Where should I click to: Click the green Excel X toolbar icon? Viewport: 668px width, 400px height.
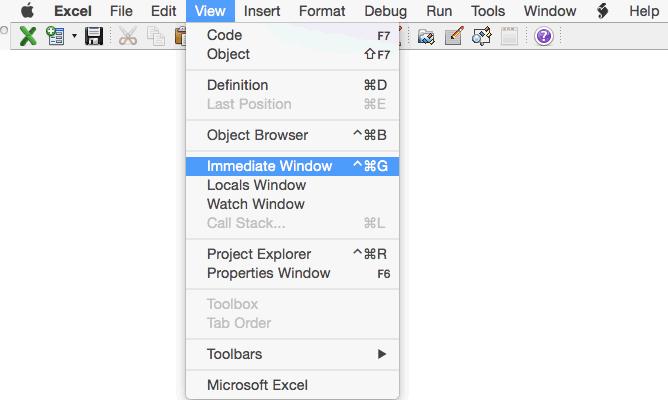pos(28,36)
